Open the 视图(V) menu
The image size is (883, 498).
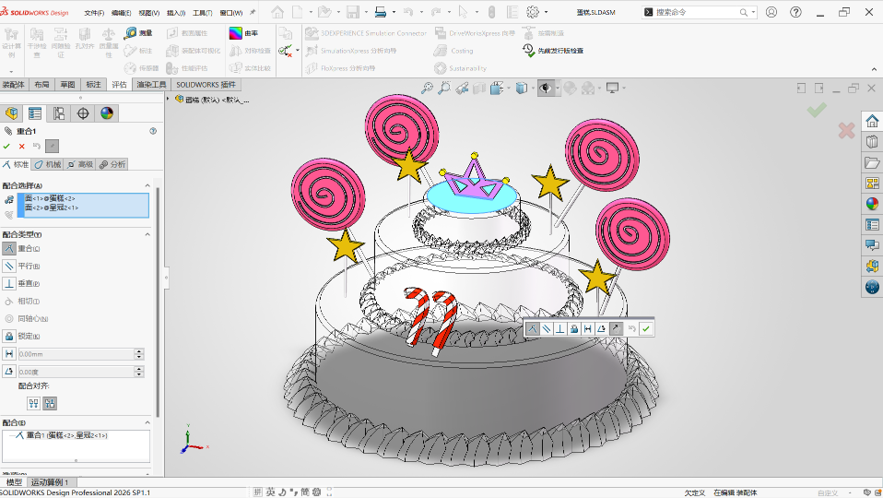149,12
